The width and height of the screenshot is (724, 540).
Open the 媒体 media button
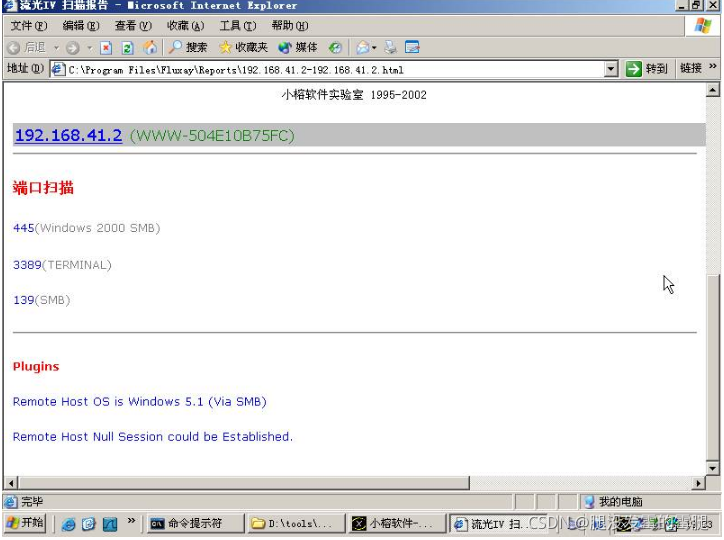(x=298, y=47)
